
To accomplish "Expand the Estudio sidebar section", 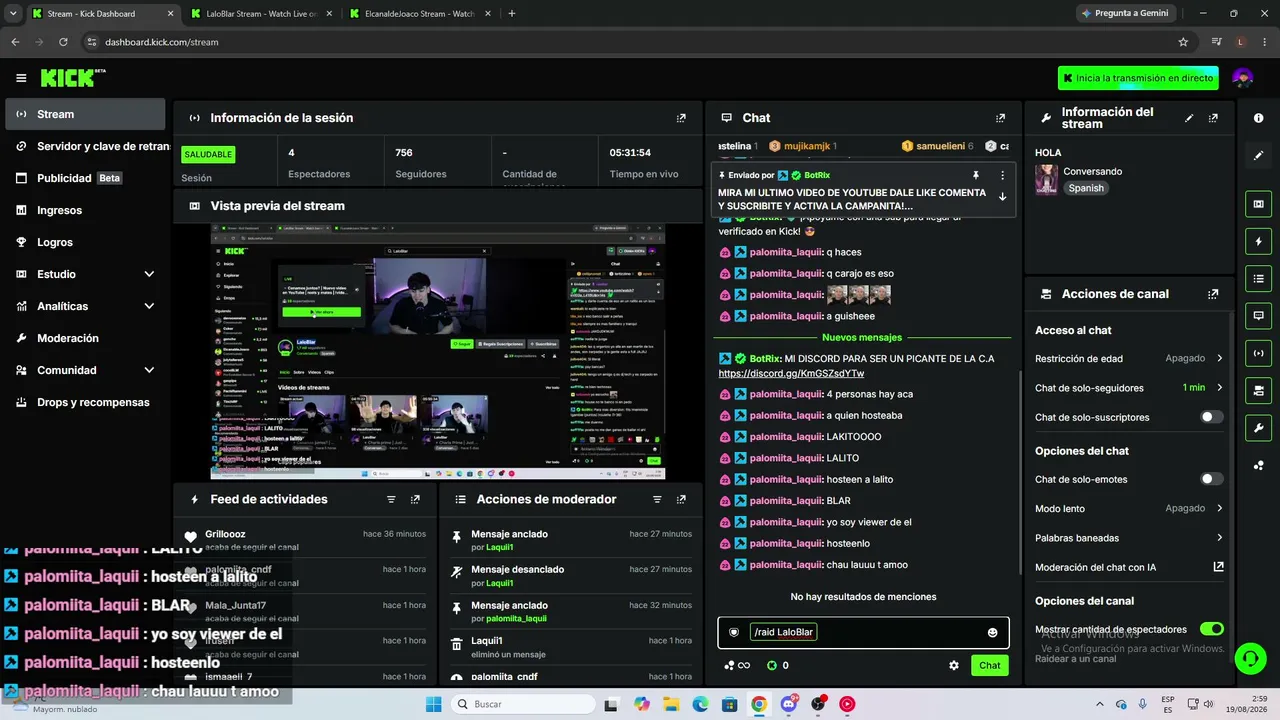I will 85,274.
